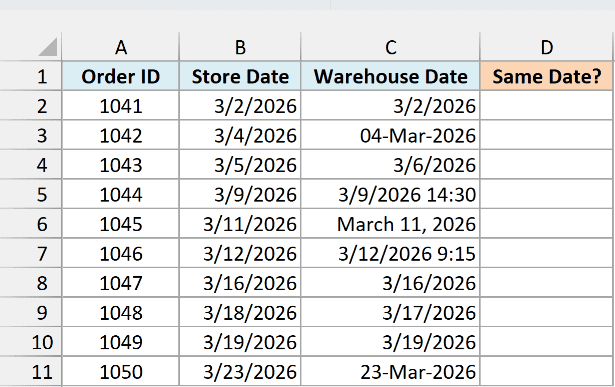
Task: Click empty Same Date cell for order 1041
Action: tap(547, 106)
